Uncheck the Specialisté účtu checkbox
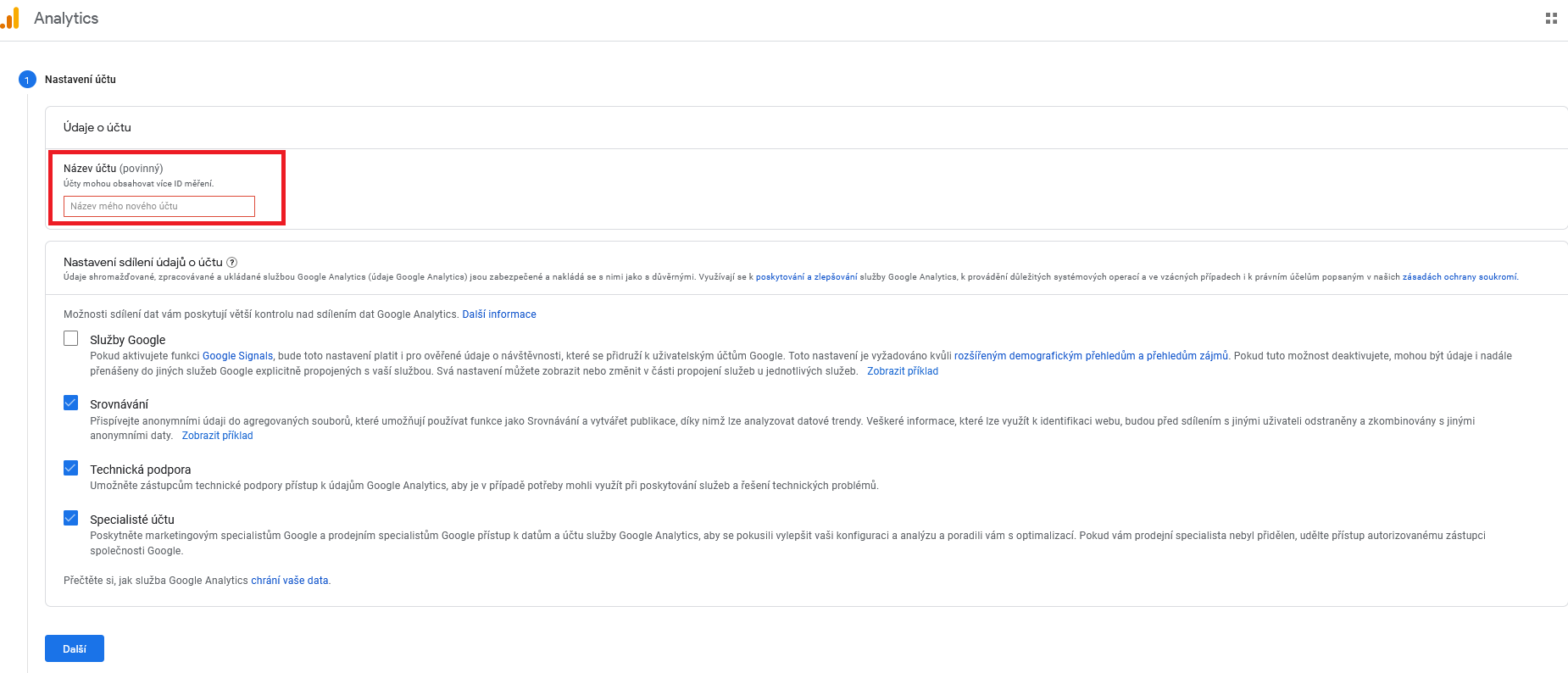1568x673 pixels. 71,518
